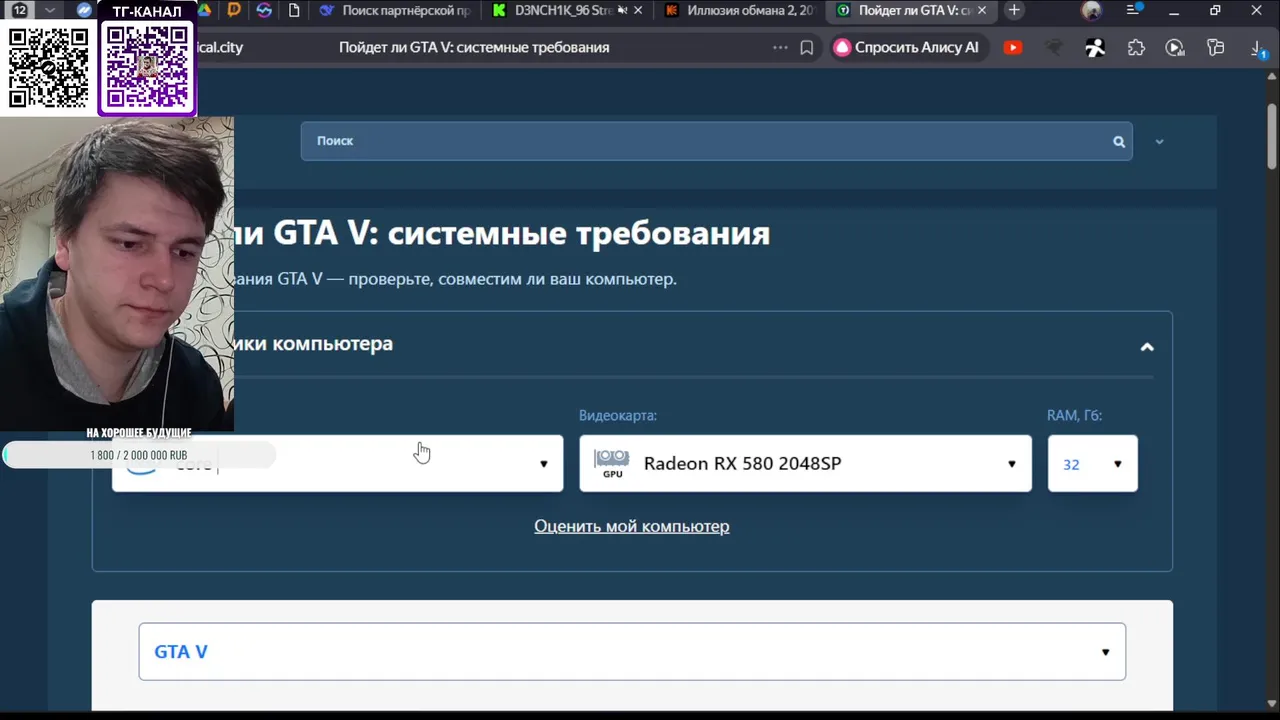The image size is (1280, 720).
Task: Switch to the 'Иллюзия обмана 2' tab
Action: [740, 10]
